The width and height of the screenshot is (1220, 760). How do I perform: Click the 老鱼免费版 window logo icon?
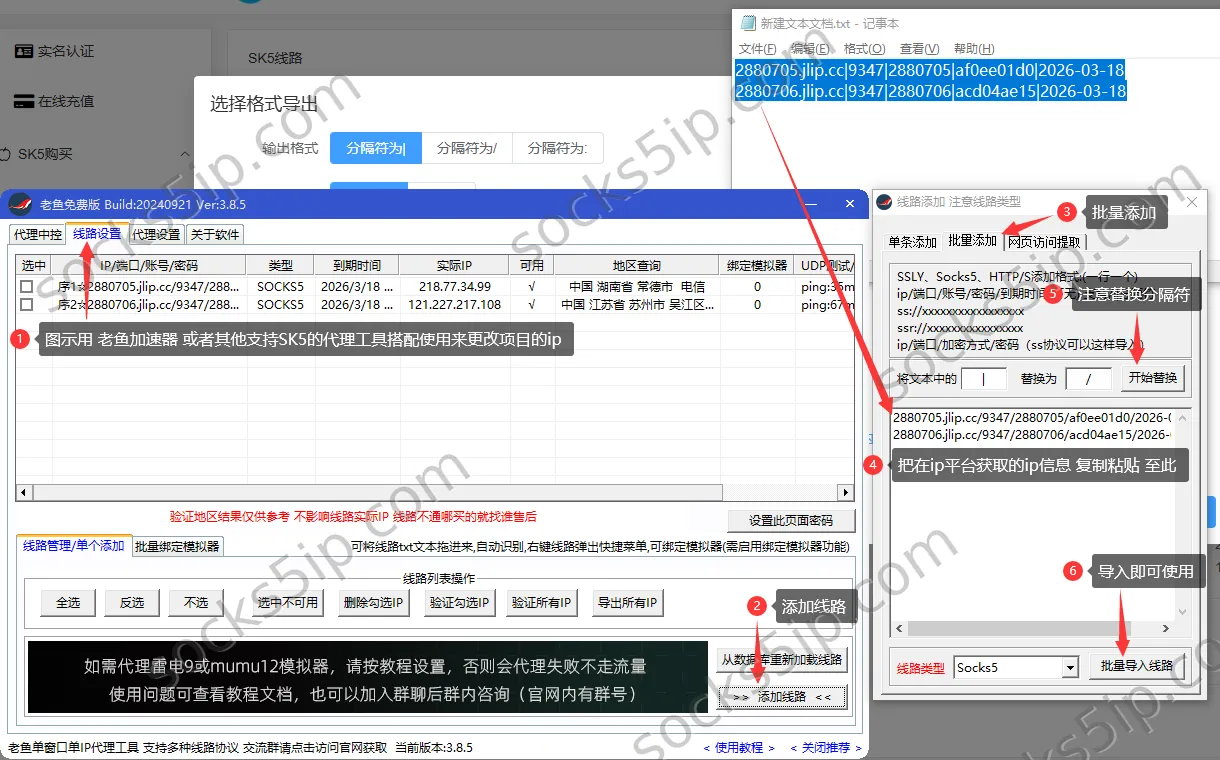(20, 204)
